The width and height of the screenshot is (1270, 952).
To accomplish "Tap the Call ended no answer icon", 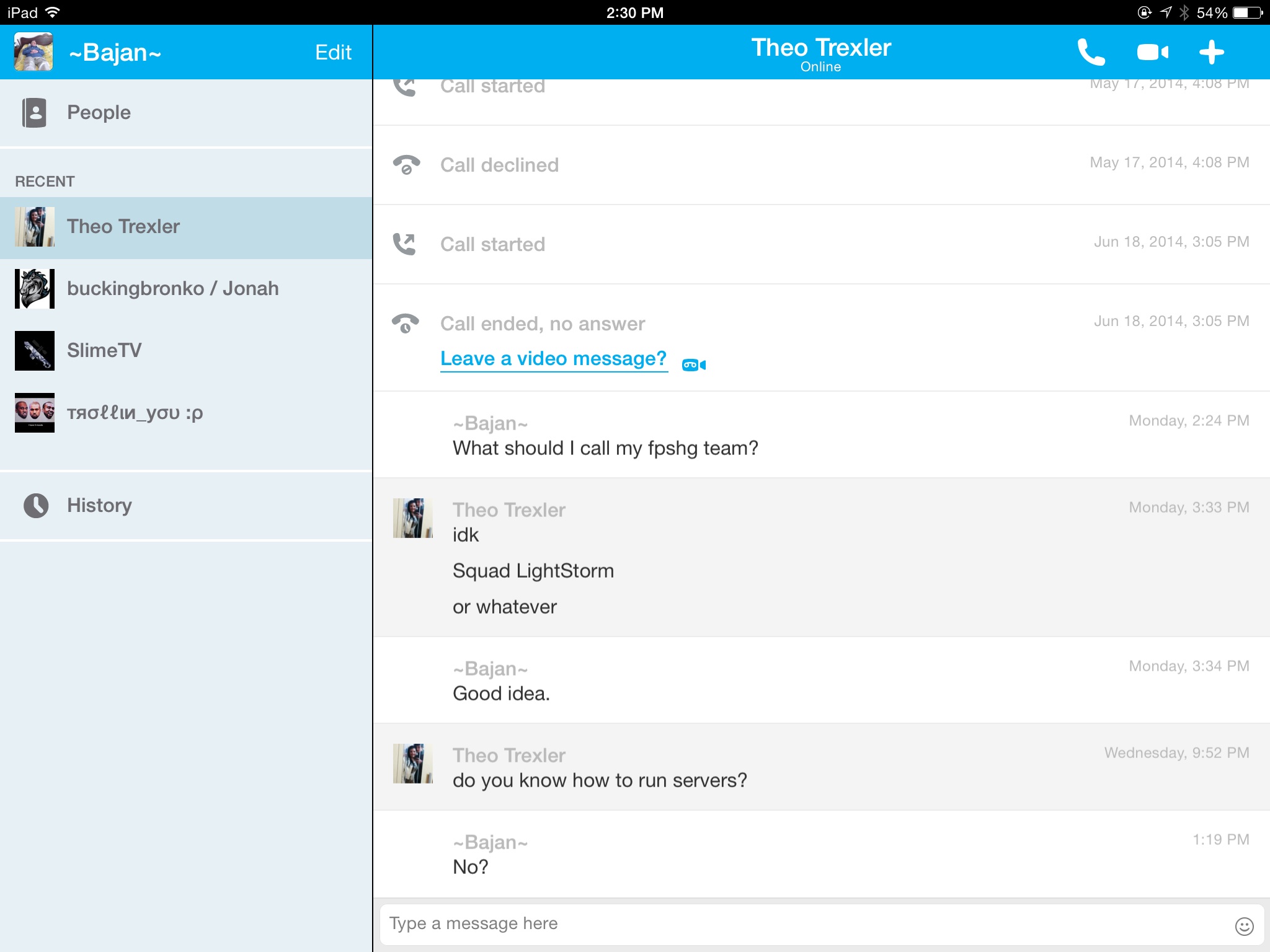I will point(405,324).
